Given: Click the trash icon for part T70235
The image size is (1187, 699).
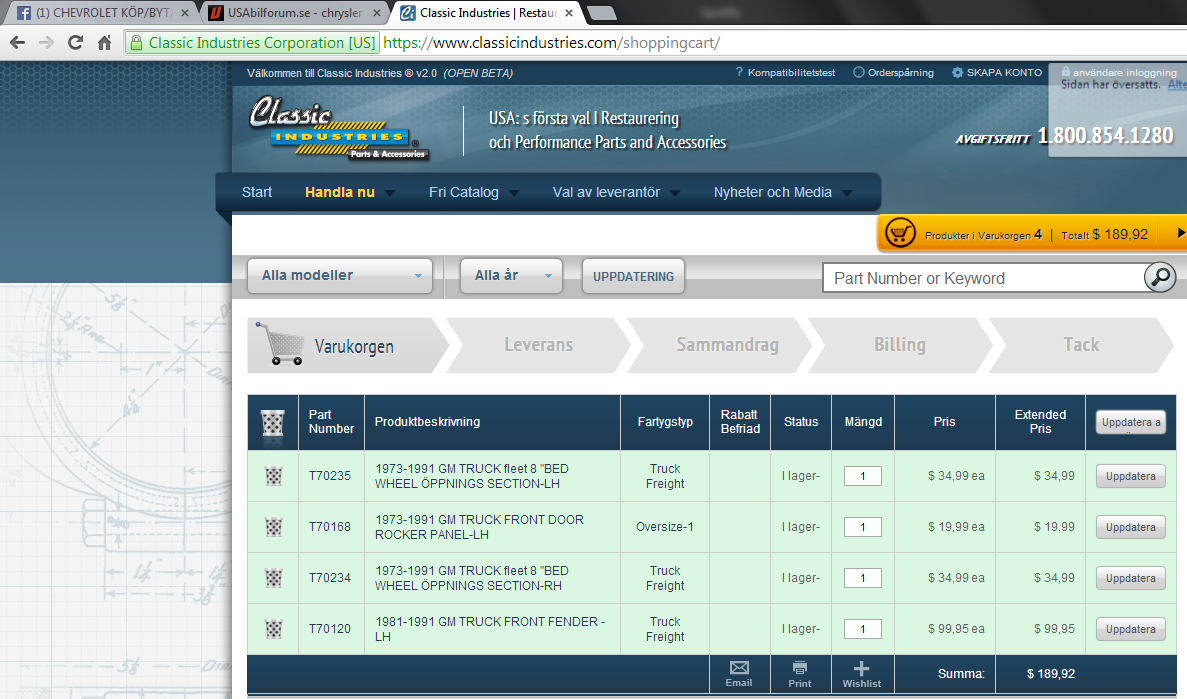Looking at the screenshot, I should coord(272,476).
